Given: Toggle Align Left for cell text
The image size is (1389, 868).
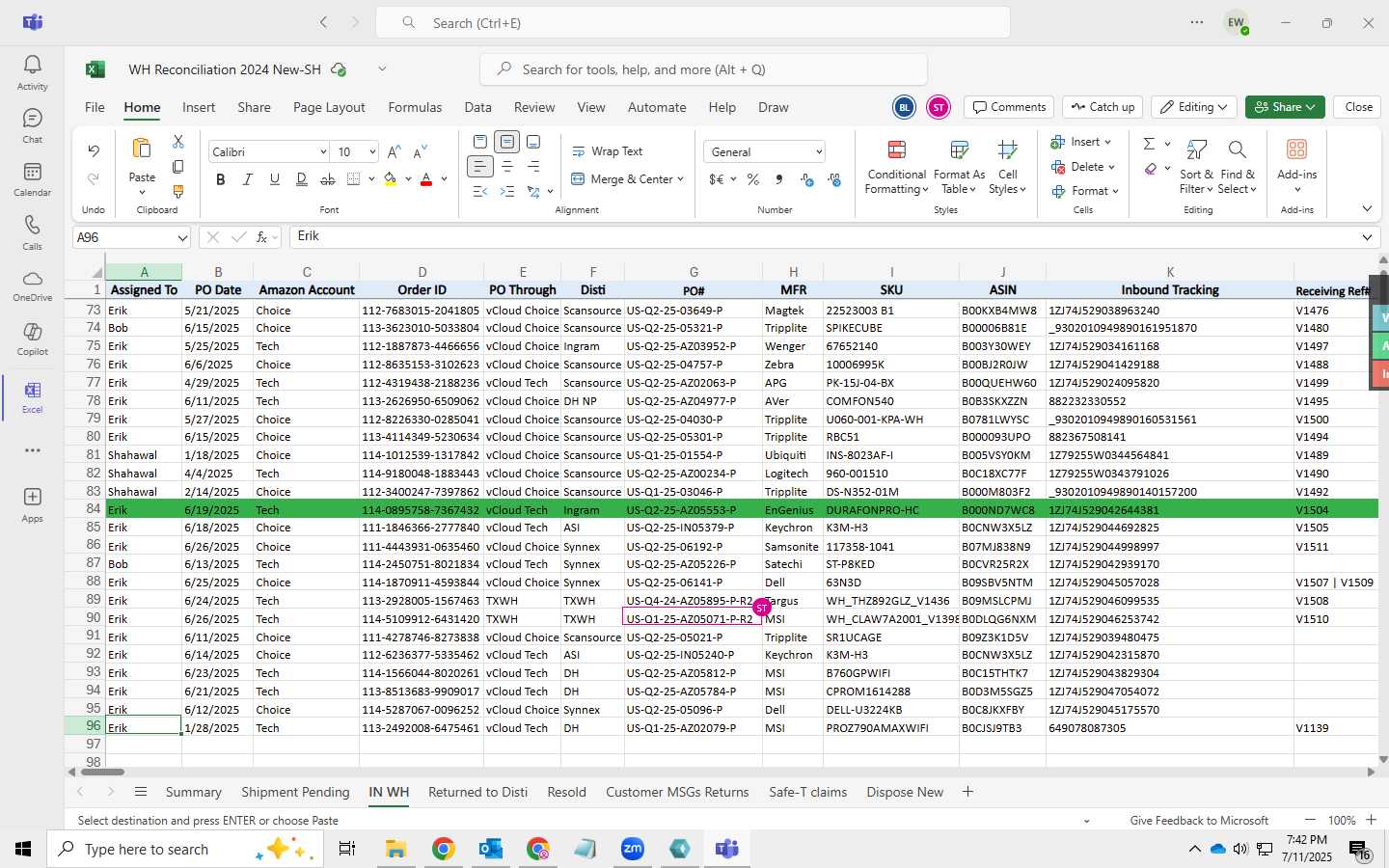Looking at the screenshot, I should [x=480, y=167].
